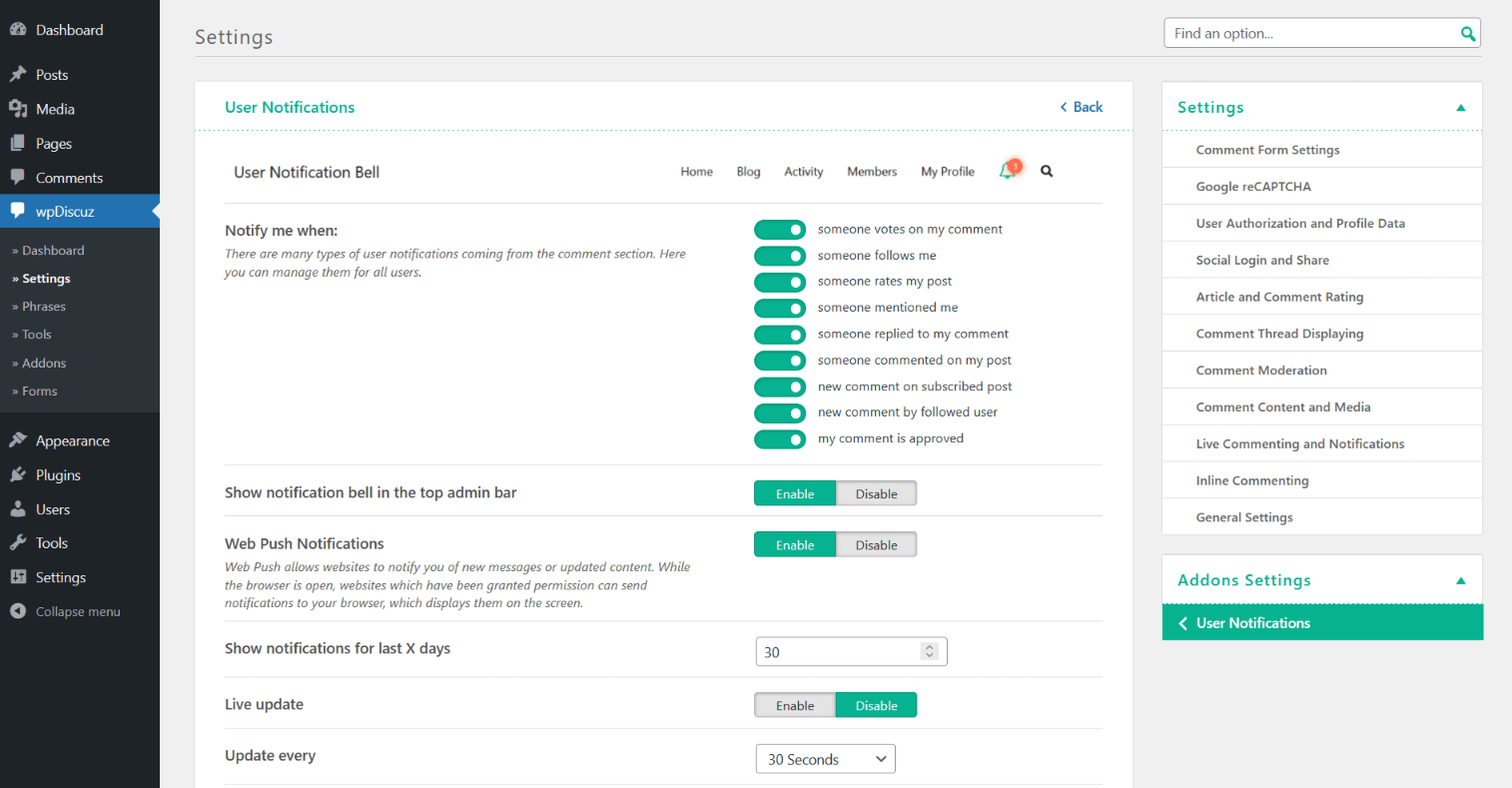The width and height of the screenshot is (1512, 788).
Task: Toggle the 'someone mentioned me' switch
Action: (x=780, y=308)
